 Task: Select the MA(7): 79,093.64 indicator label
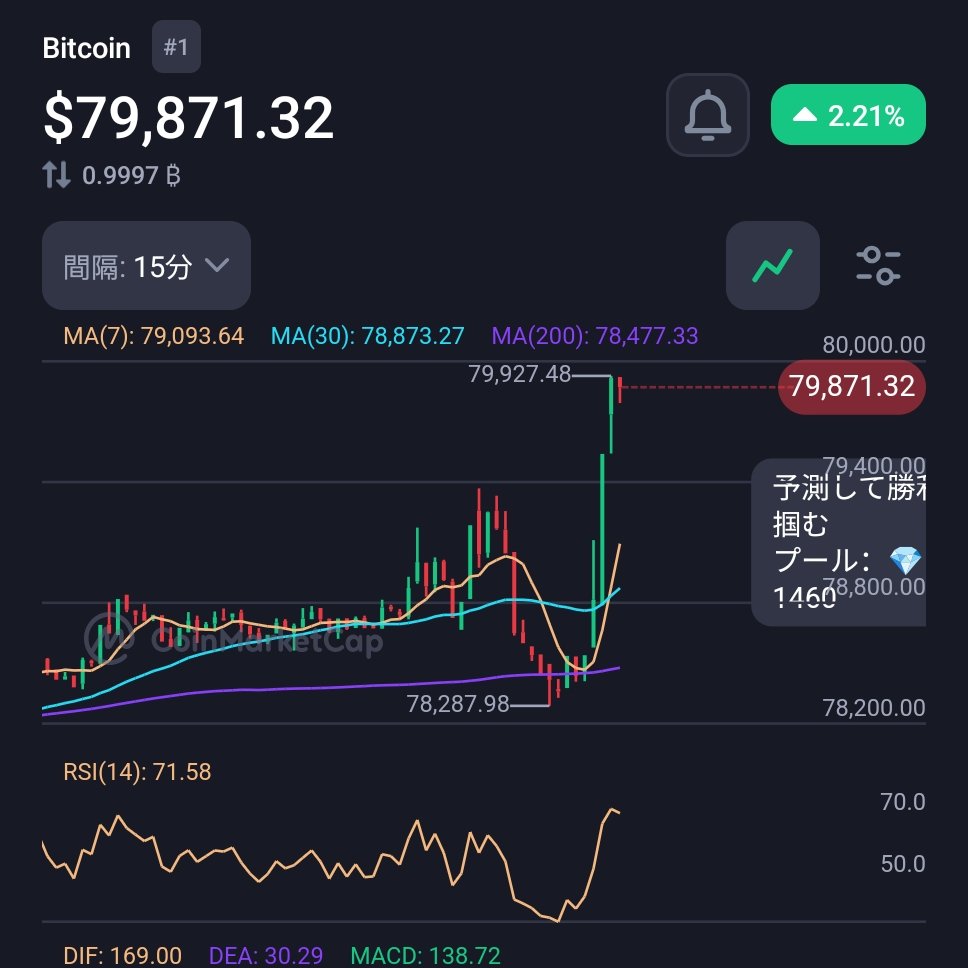(154, 336)
